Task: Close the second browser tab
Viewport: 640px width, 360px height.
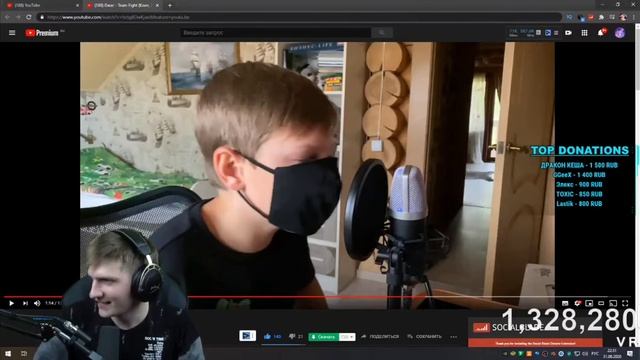Action: [157, 5]
